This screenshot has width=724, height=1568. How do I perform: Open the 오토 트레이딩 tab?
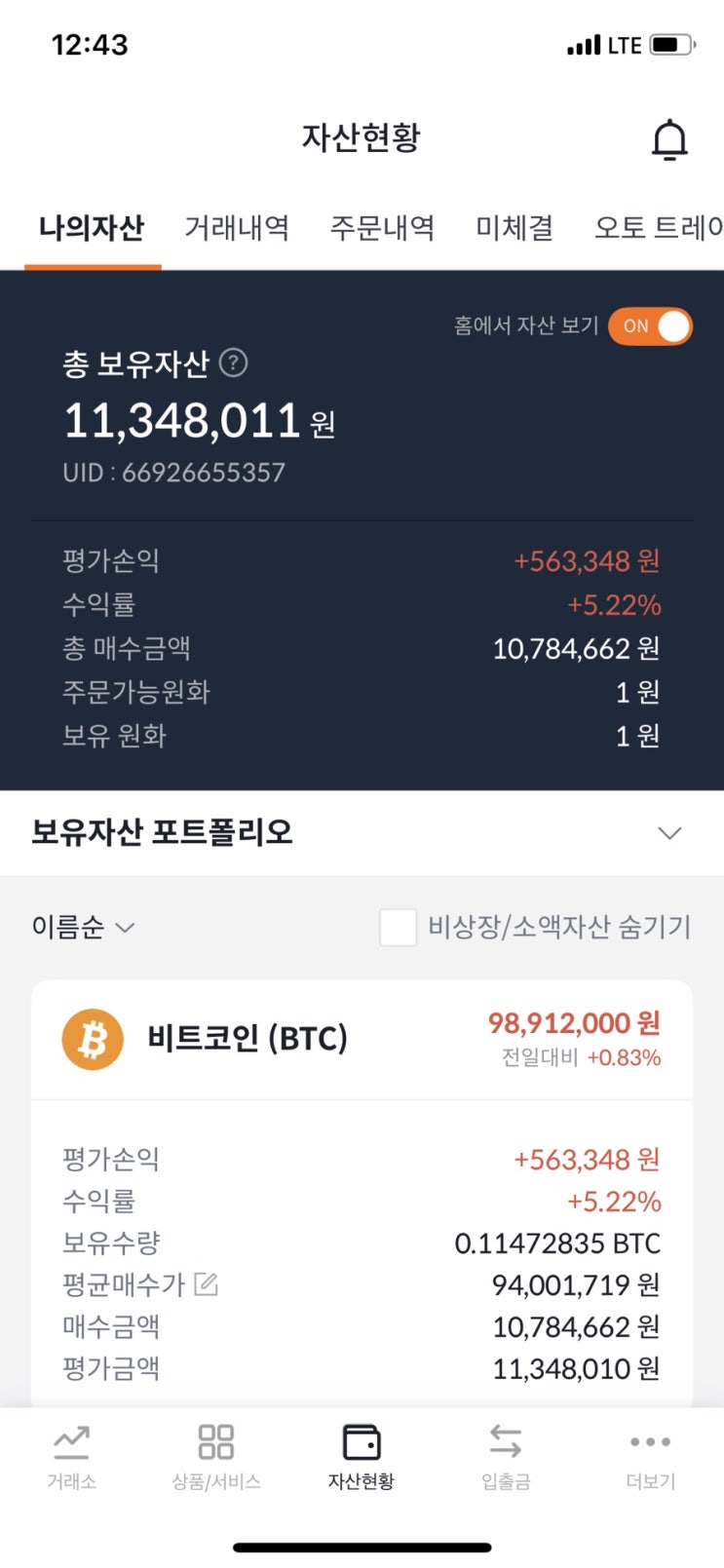coord(659,228)
